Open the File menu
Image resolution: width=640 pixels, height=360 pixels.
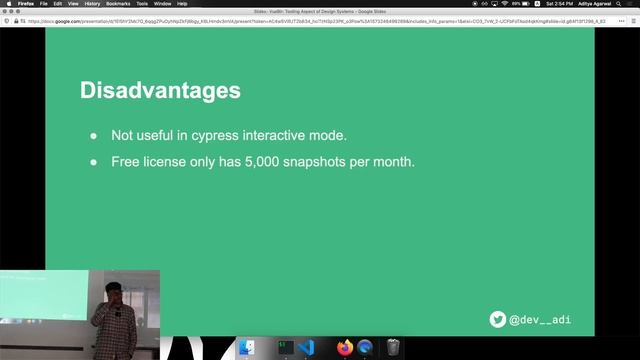click(x=44, y=4)
